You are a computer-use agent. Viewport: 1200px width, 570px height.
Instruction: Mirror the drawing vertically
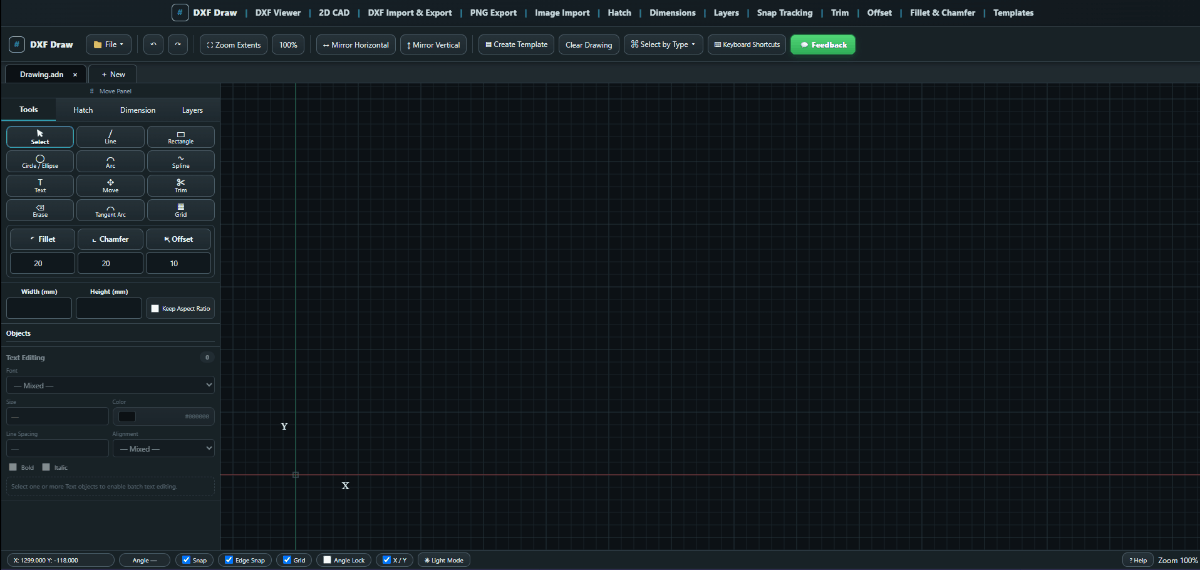click(x=433, y=45)
